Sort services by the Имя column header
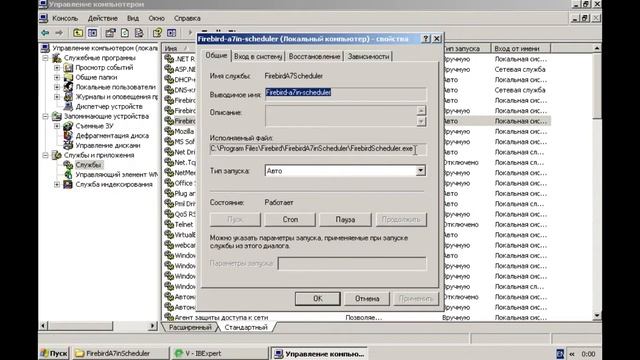 pyautogui.click(x=179, y=49)
